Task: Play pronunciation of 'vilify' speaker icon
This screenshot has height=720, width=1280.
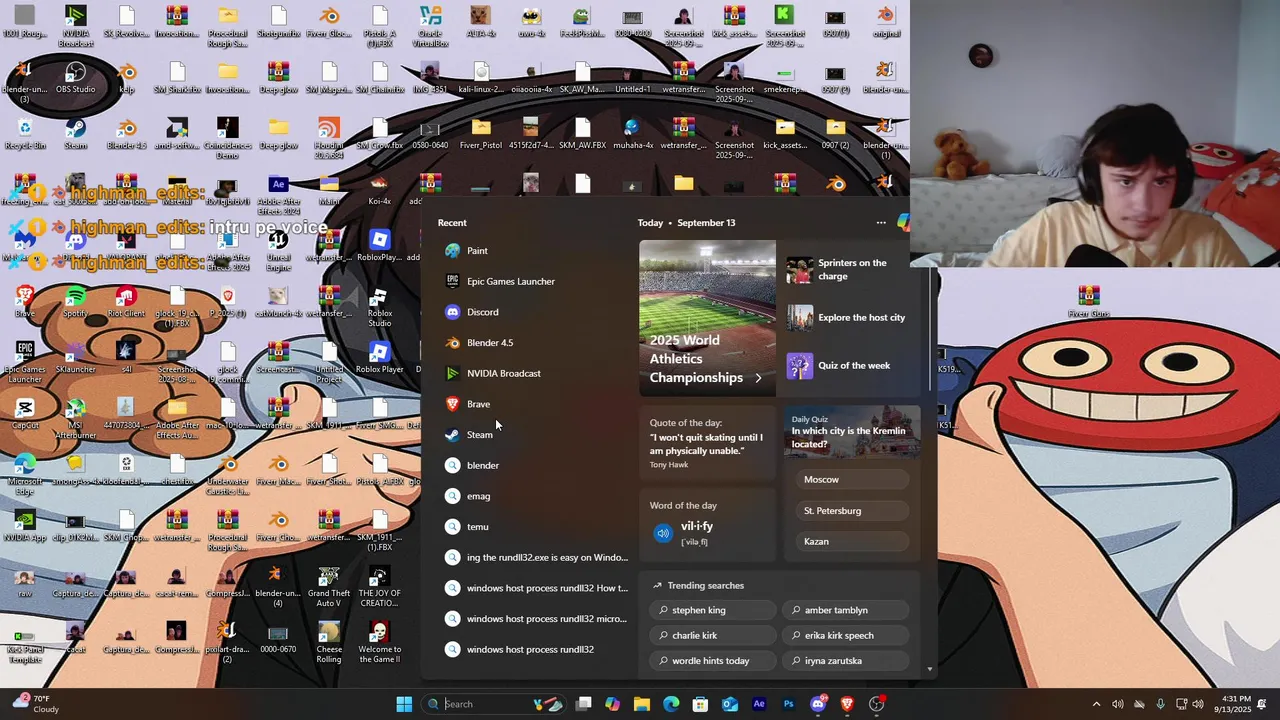Action: pyautogui.click(x=663, y=533)
